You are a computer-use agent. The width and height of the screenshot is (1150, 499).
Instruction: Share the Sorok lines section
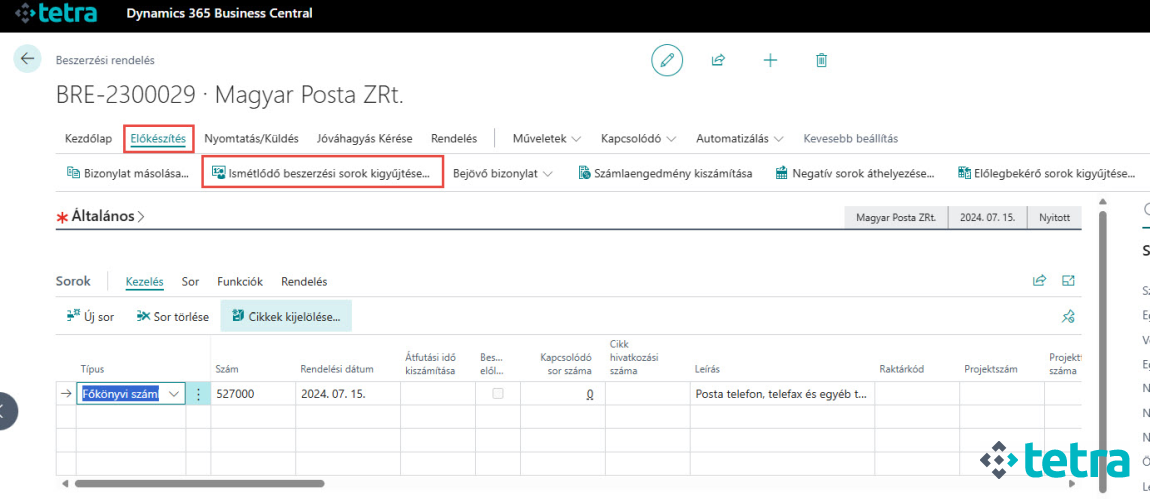pyautogui.click(x=1039, y=280)
